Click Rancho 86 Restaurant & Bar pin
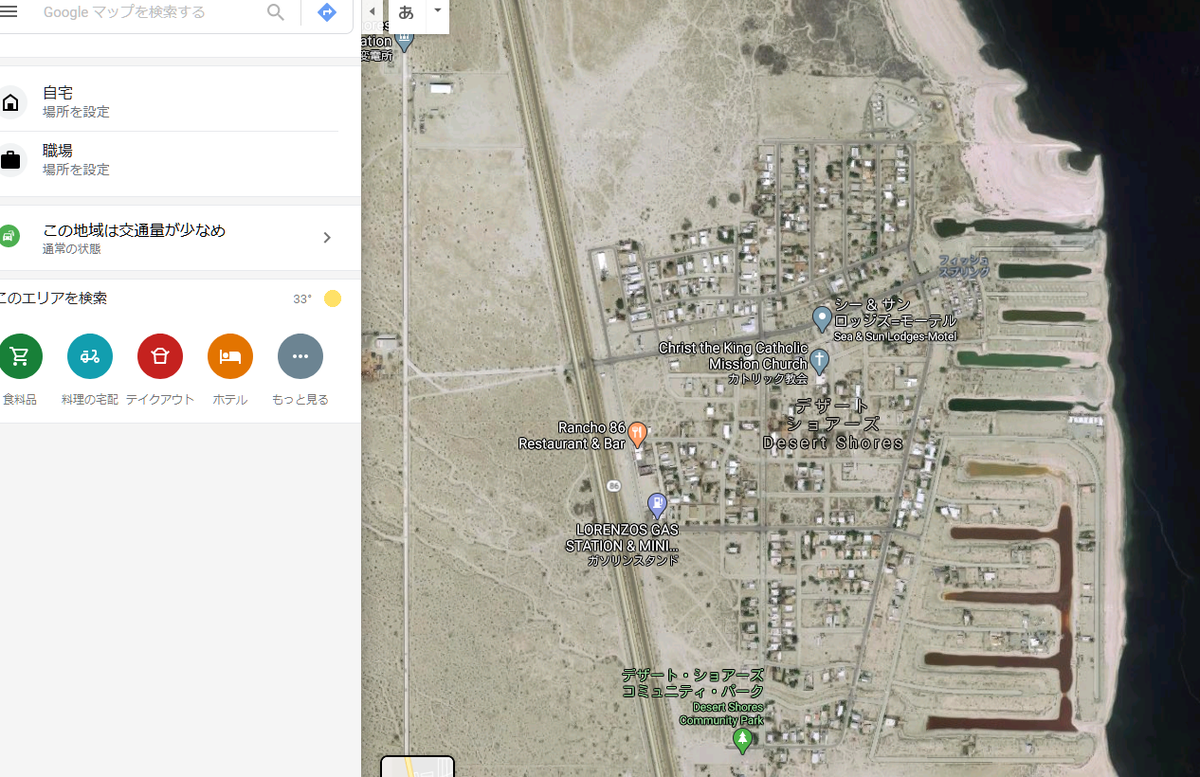Viewport: 1200px width, 777px height. (637, 434)
